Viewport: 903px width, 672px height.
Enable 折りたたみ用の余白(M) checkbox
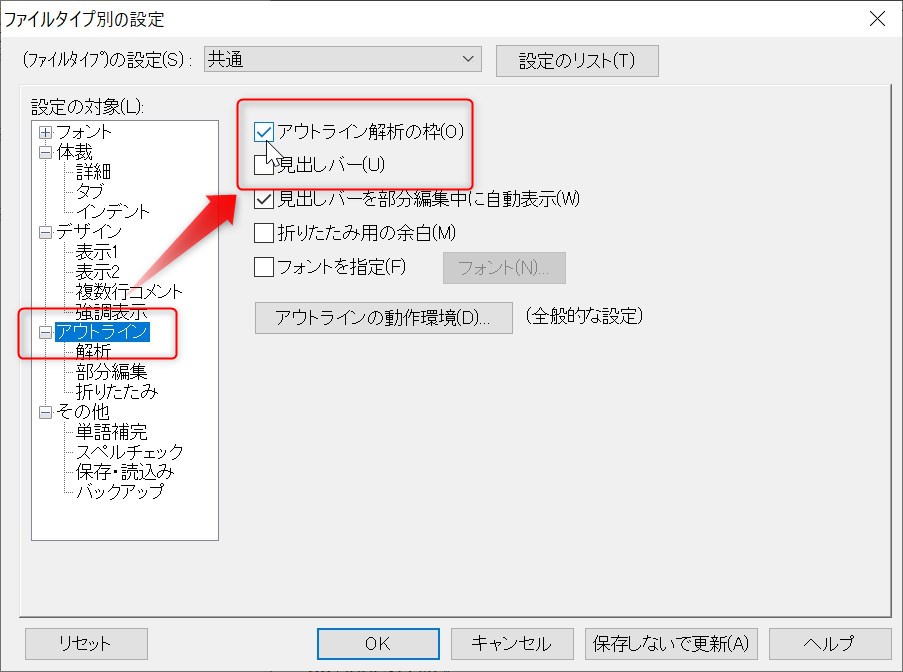[263, 233]
